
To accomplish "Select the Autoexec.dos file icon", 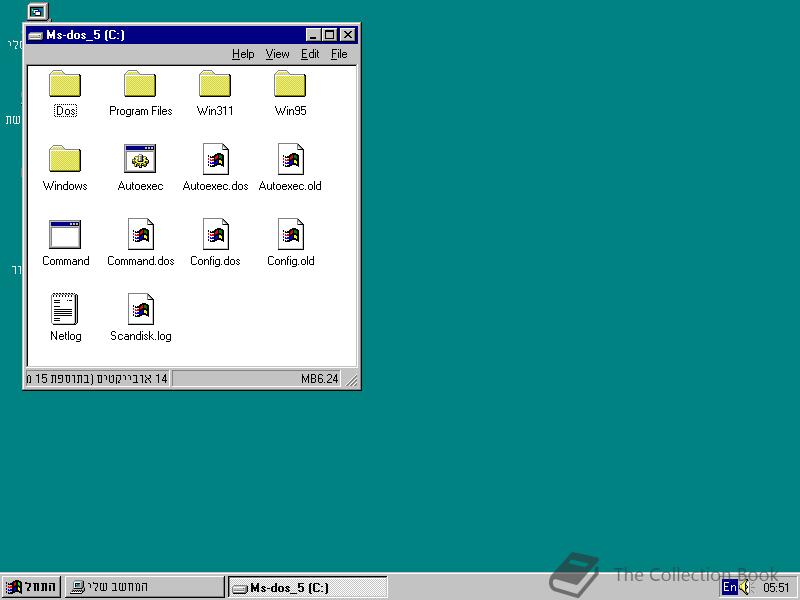I will [215, 159].
